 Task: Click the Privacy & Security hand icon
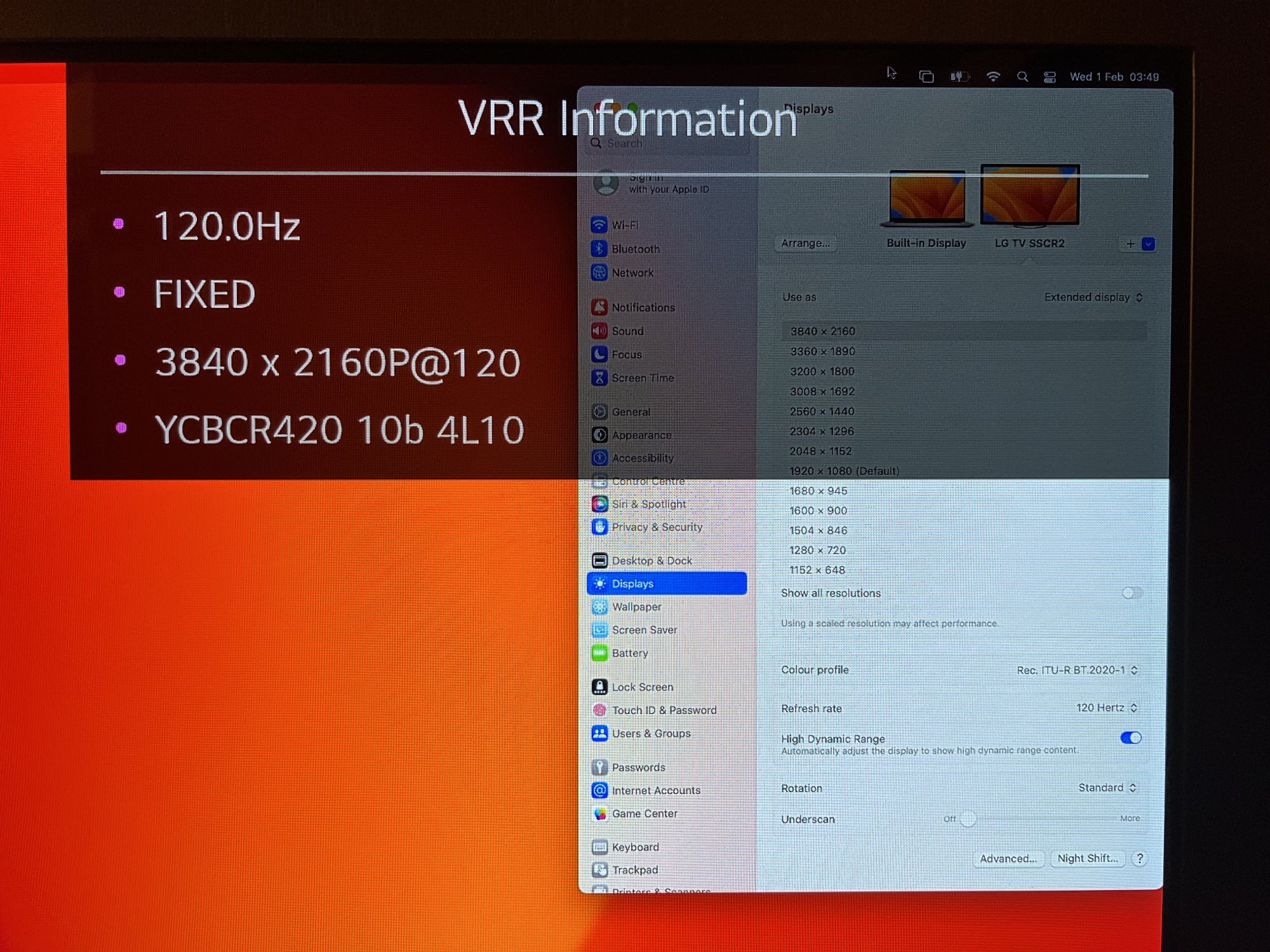pos(599,527)
